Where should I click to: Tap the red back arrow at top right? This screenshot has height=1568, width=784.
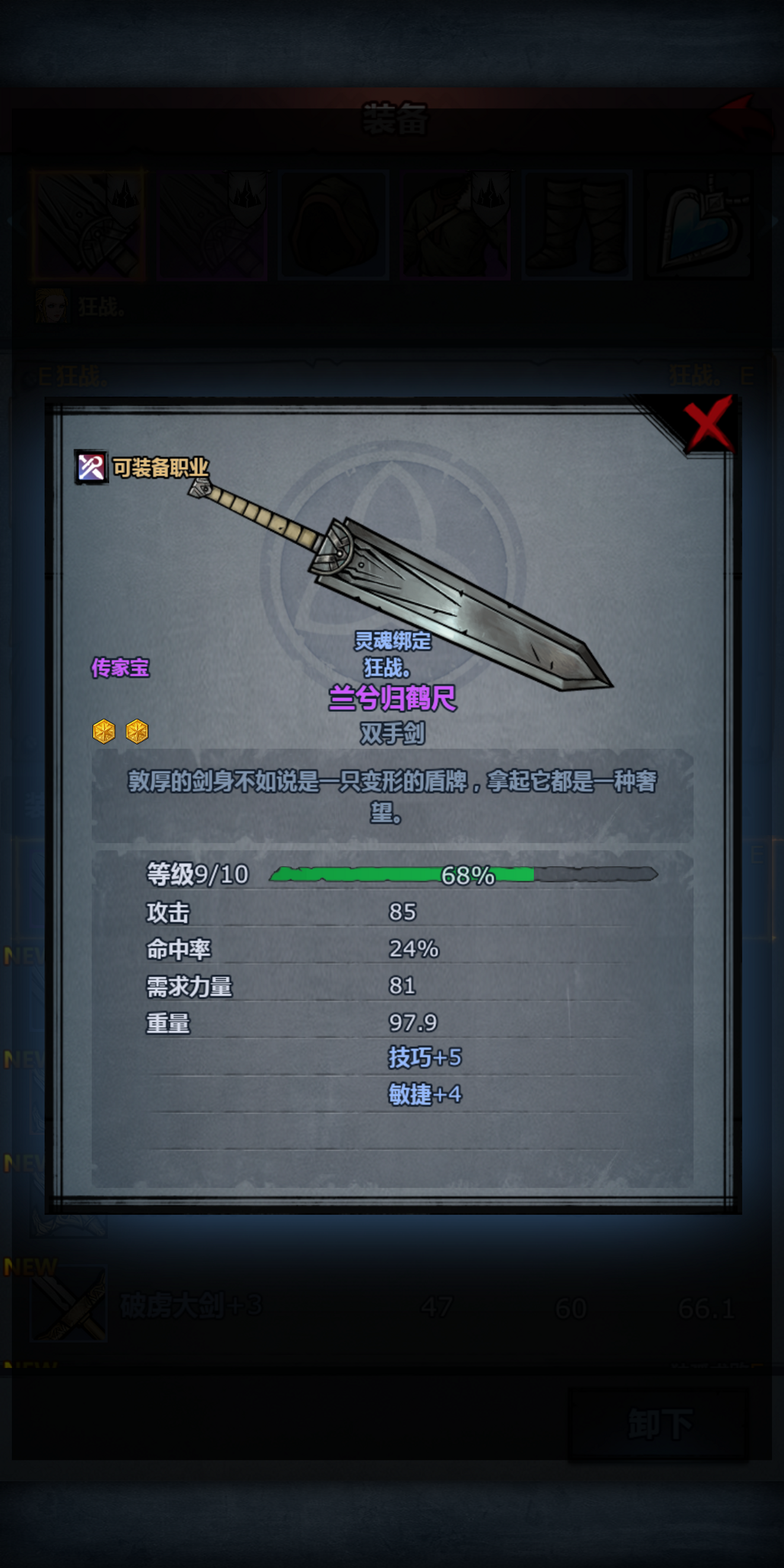tap(744, 119)
